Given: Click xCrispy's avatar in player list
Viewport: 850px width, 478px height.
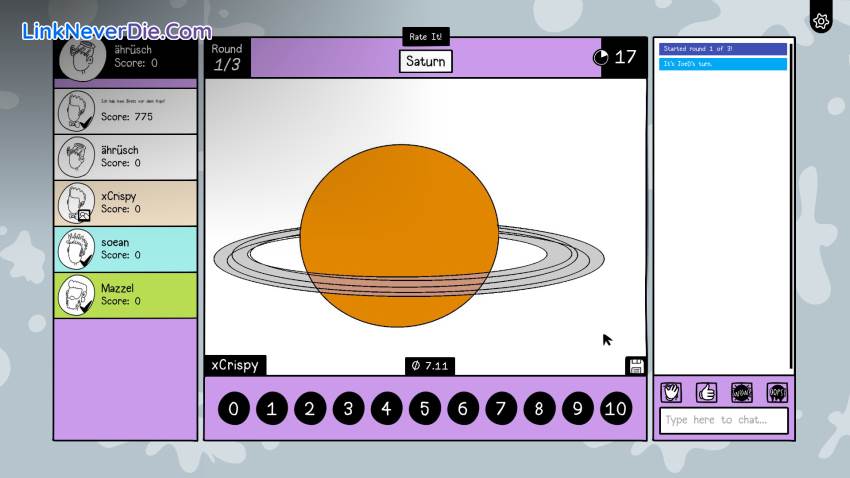Looking at the screenshot, I should coord(76,203).
